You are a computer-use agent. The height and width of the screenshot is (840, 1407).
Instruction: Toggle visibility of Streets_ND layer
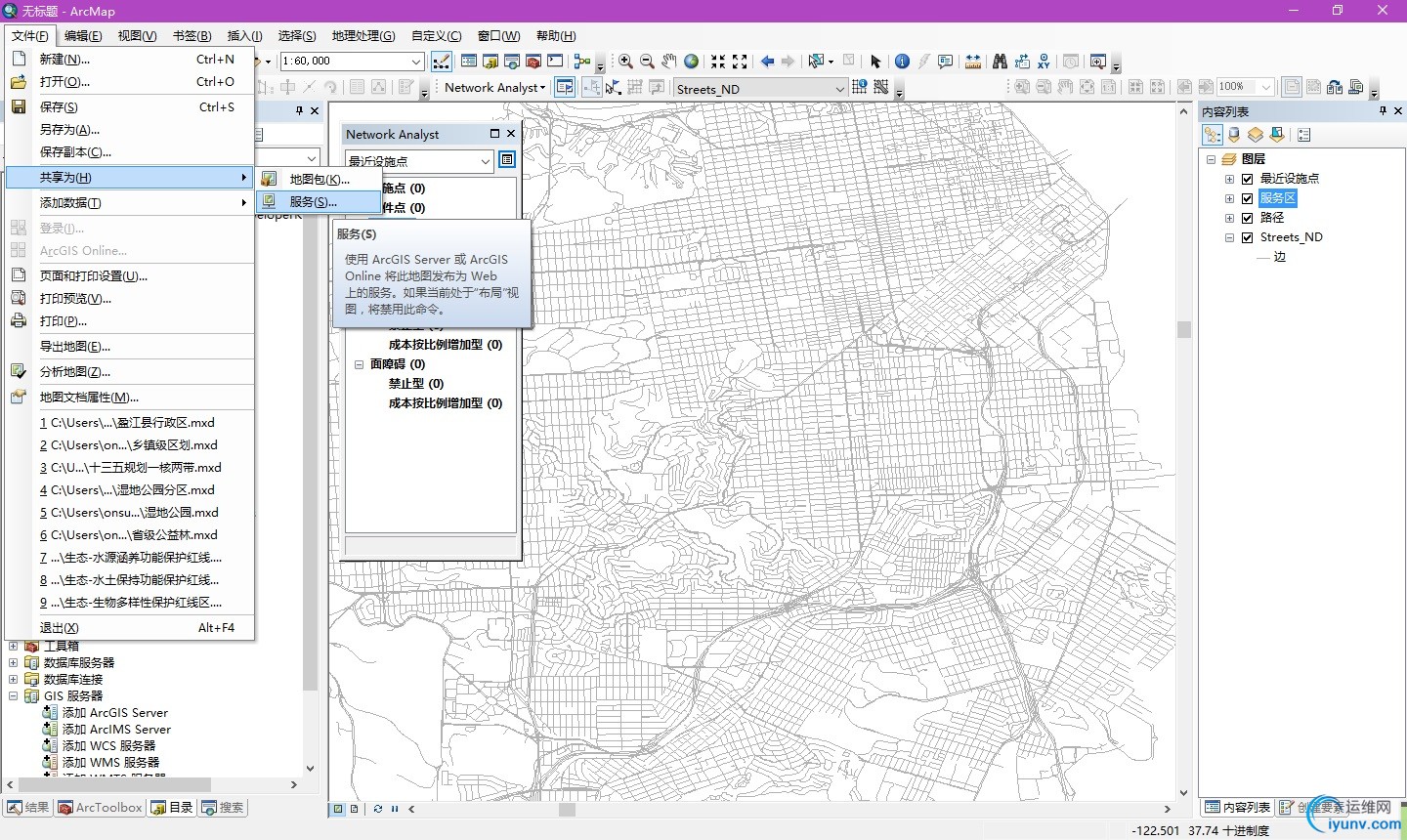[1247, 237]
